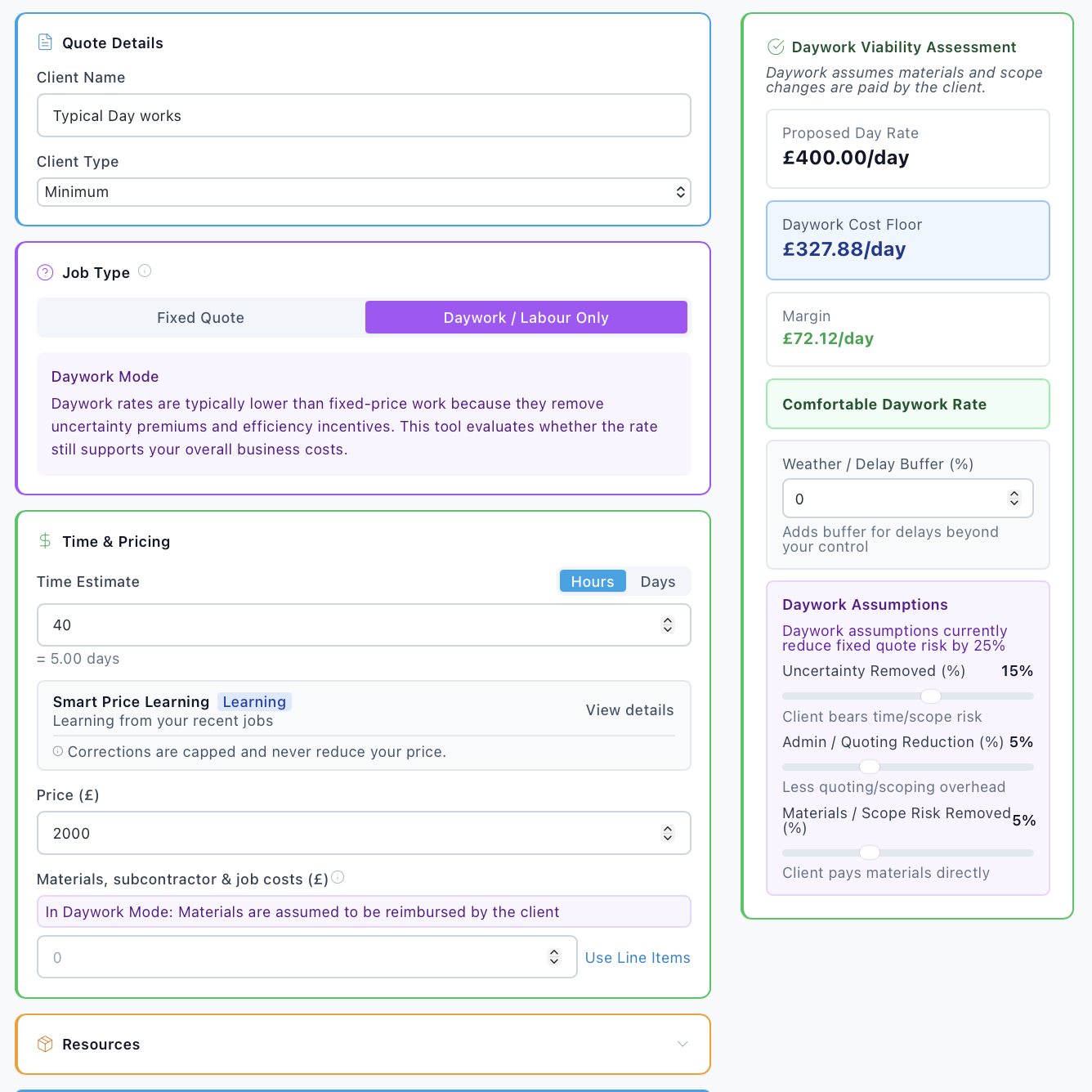Click the Daywork Viability Assessment checkmark icon
This screenshot has width=1092, height=1092.
tap(776, 47)
